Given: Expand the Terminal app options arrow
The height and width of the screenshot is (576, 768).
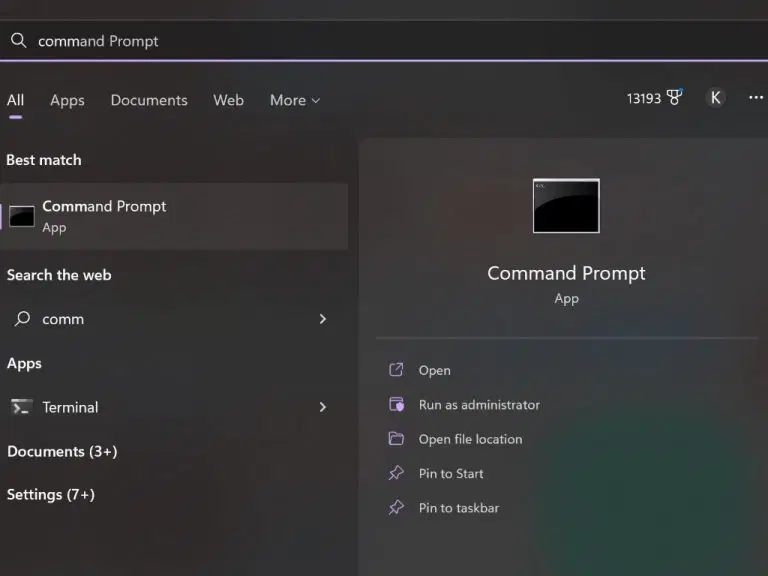Looking at the screenshot, I should (322, 407).
